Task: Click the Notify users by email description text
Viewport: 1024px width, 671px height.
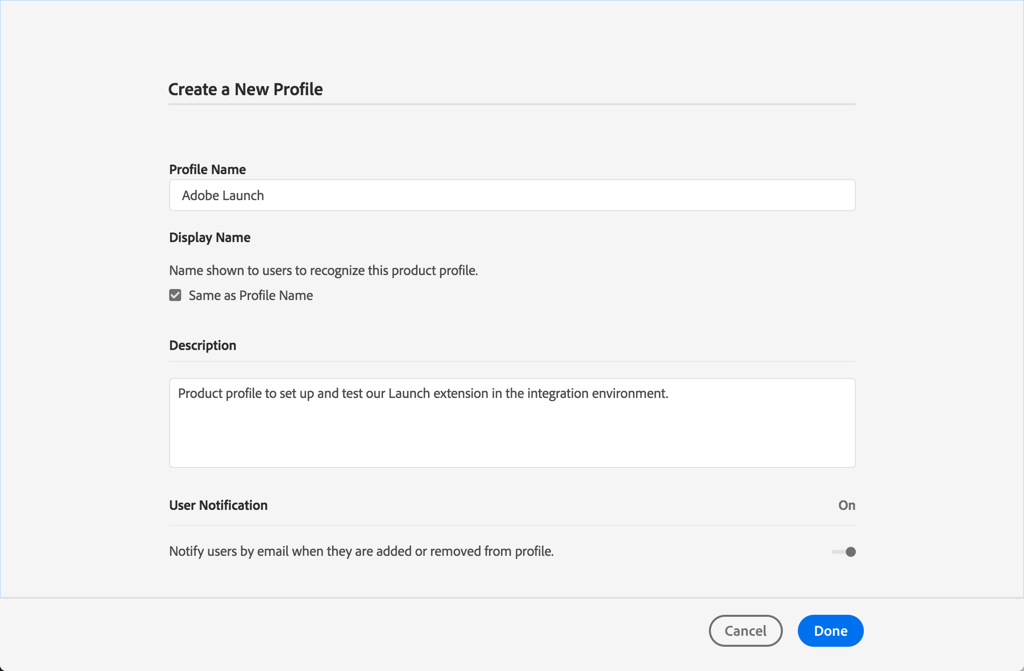Action: coord(361,551)
